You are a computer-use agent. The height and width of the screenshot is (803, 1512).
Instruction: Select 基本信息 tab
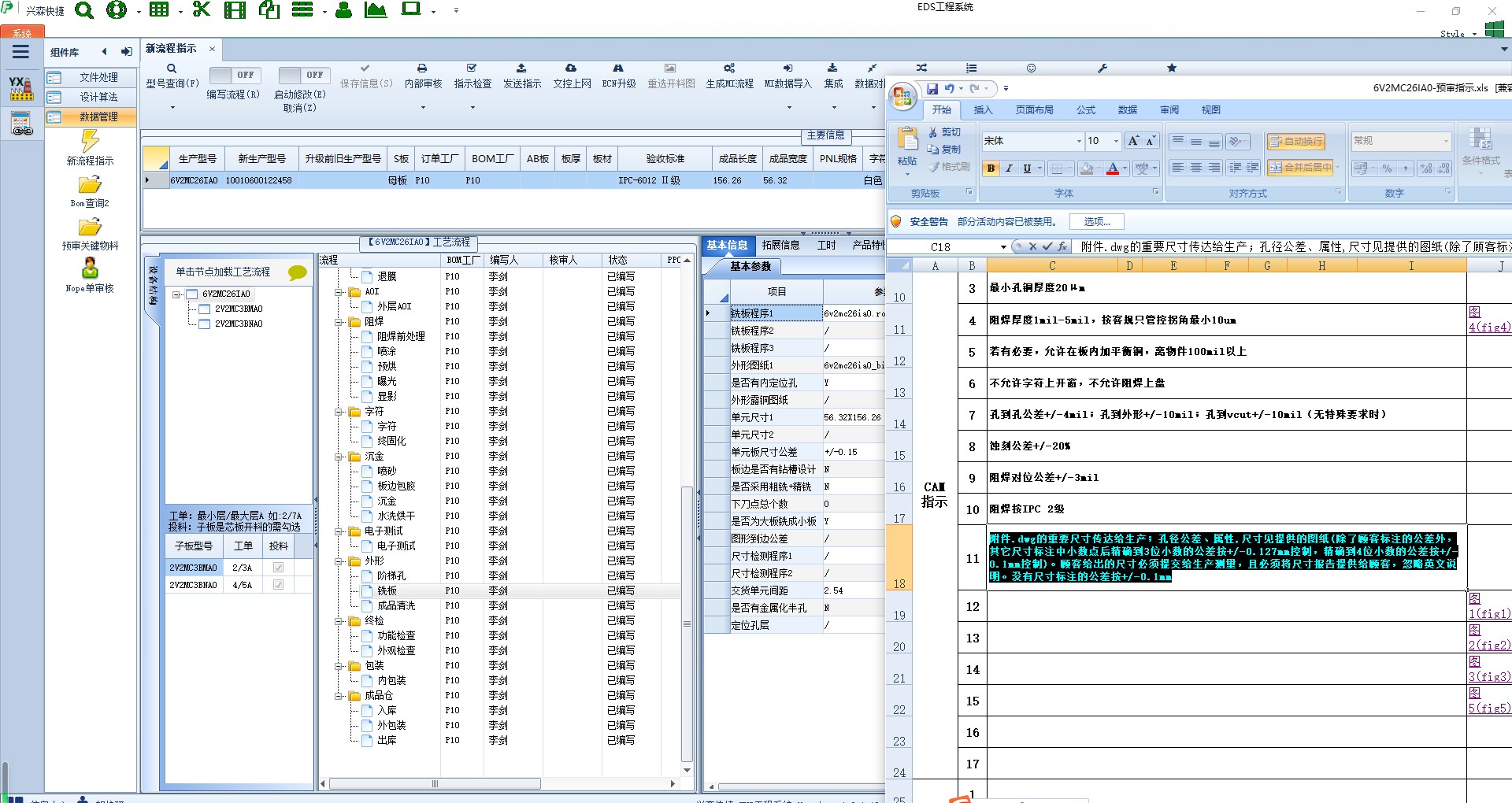728,246
